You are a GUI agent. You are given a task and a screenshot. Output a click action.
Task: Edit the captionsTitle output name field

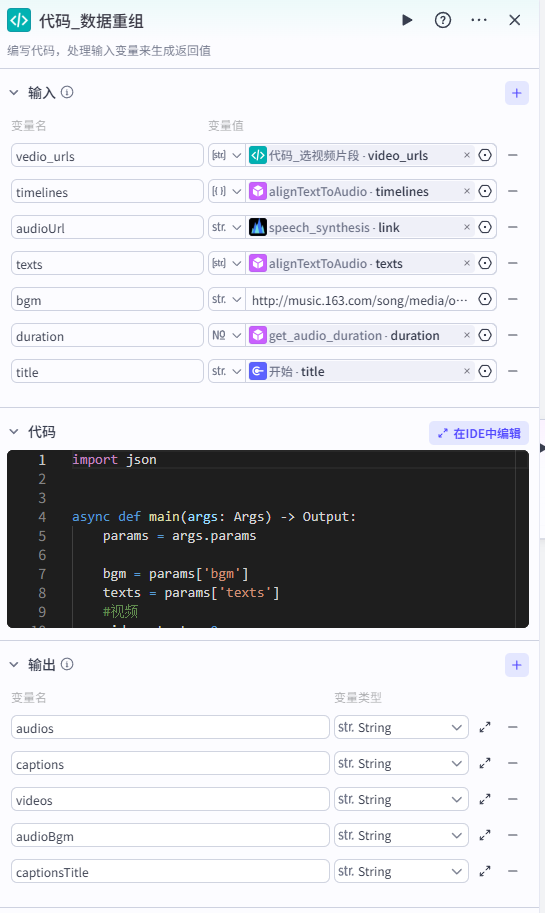170,872
